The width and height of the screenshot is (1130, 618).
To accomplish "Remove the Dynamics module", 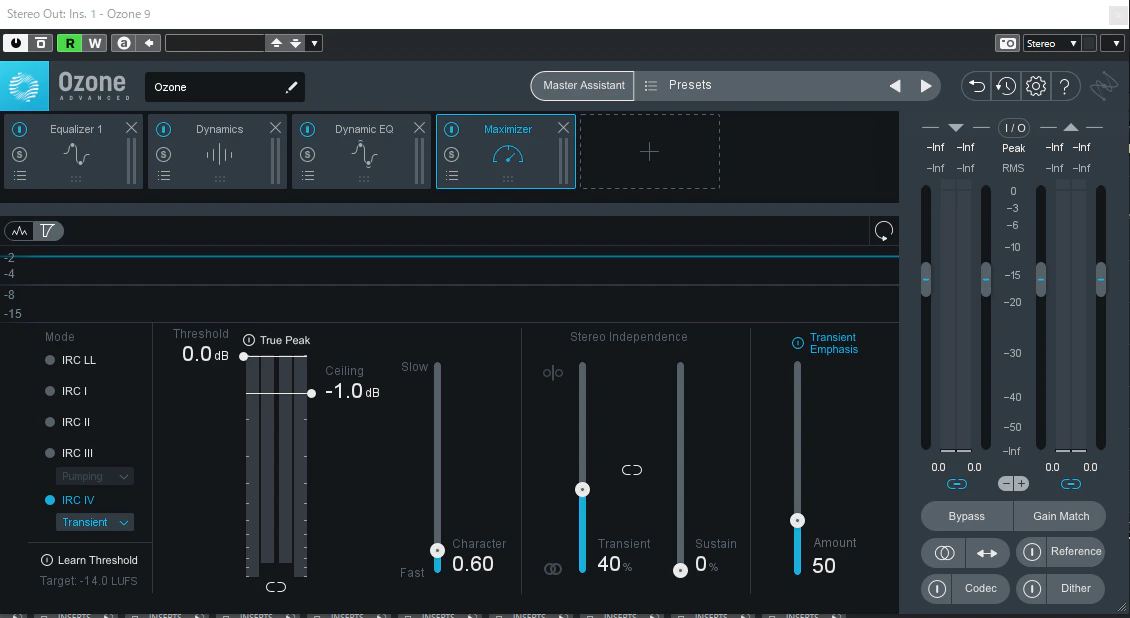I will pos(275,127).
